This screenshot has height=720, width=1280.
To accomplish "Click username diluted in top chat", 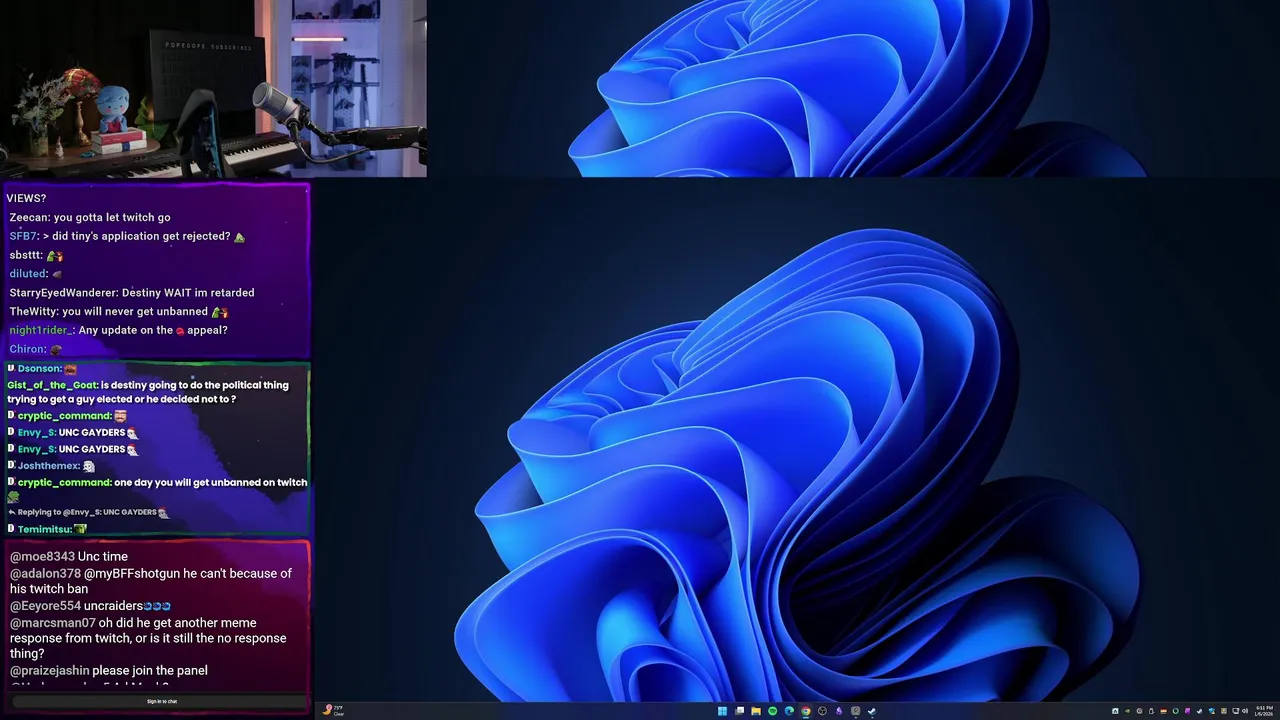I will [28, 274].
